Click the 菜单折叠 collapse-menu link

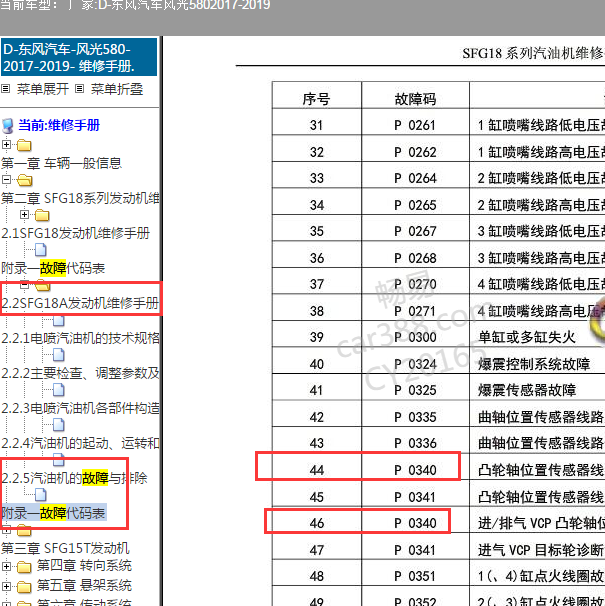click(x=117, y=89)
